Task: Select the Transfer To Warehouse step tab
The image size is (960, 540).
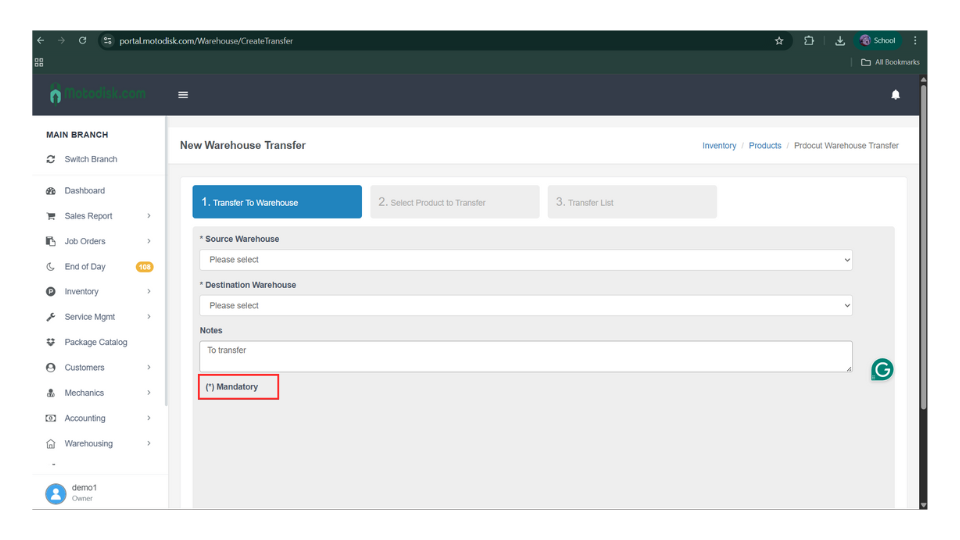Action: click(x=277, y=202)
